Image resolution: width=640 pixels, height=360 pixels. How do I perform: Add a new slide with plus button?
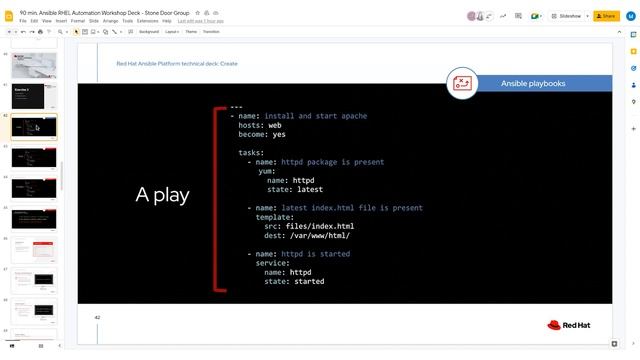point(9,31)
